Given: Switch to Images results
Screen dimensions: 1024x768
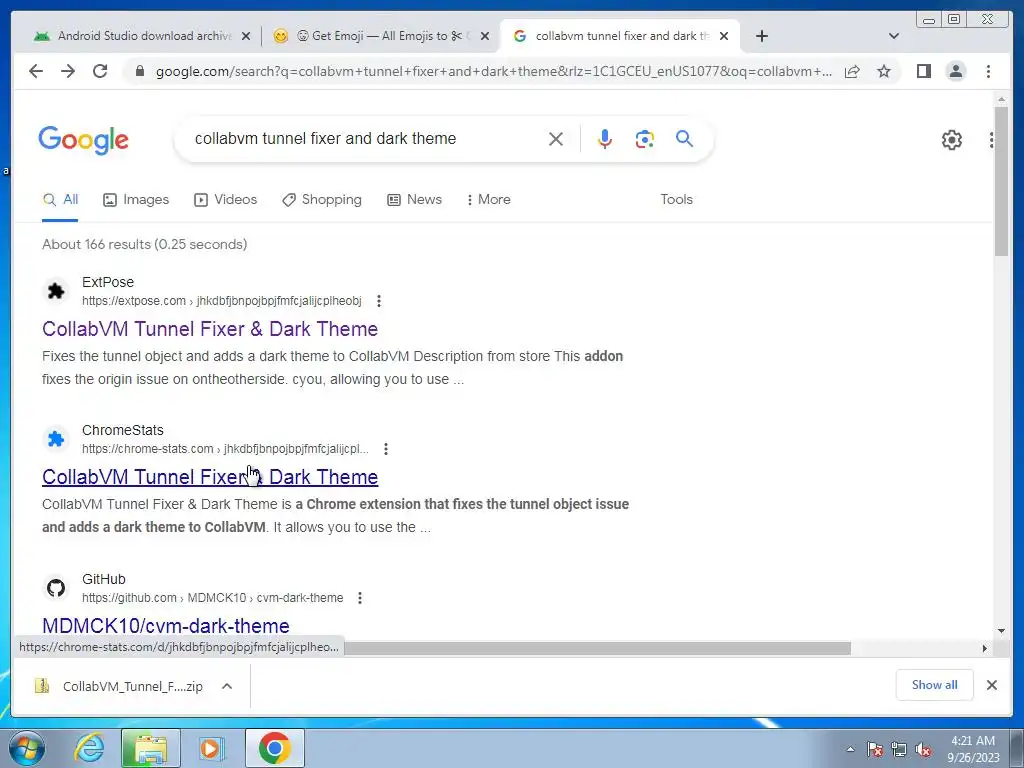Looking at the screenshot, I should click(x=136, y=200).
